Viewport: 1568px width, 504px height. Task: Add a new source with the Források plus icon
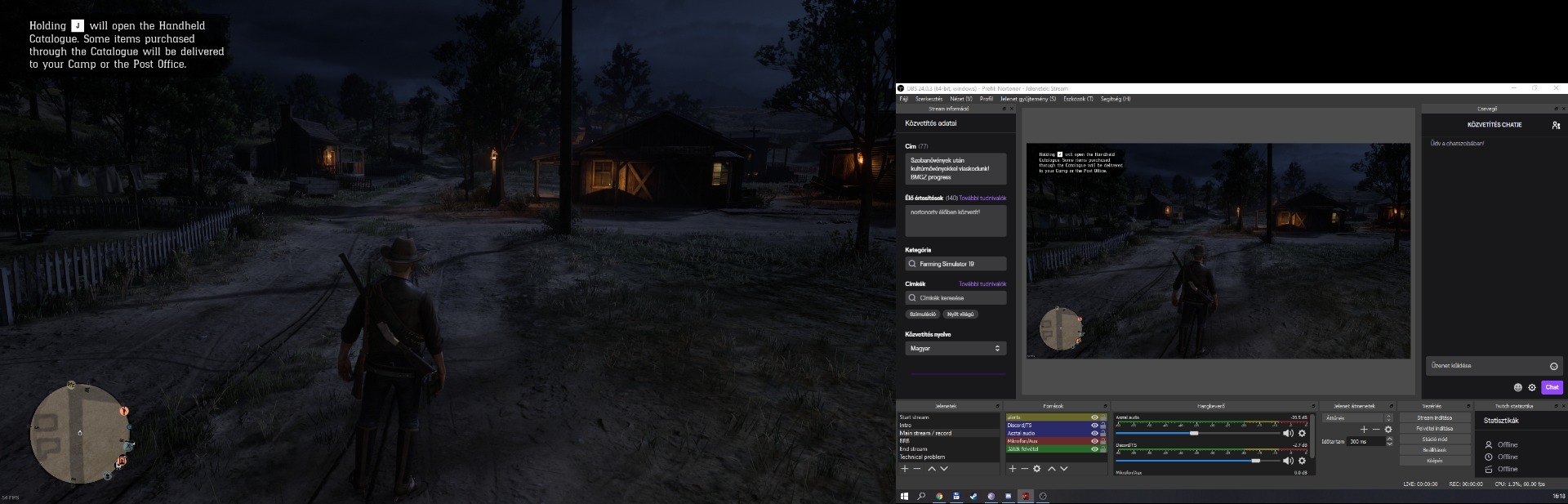(x=1013, y=469)
